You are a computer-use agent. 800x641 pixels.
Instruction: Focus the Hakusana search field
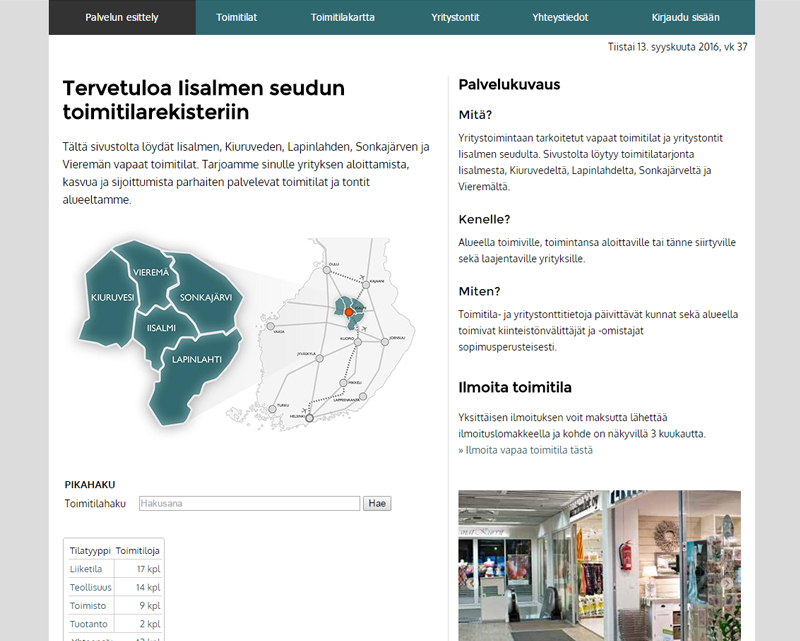(x=249, y=503)
